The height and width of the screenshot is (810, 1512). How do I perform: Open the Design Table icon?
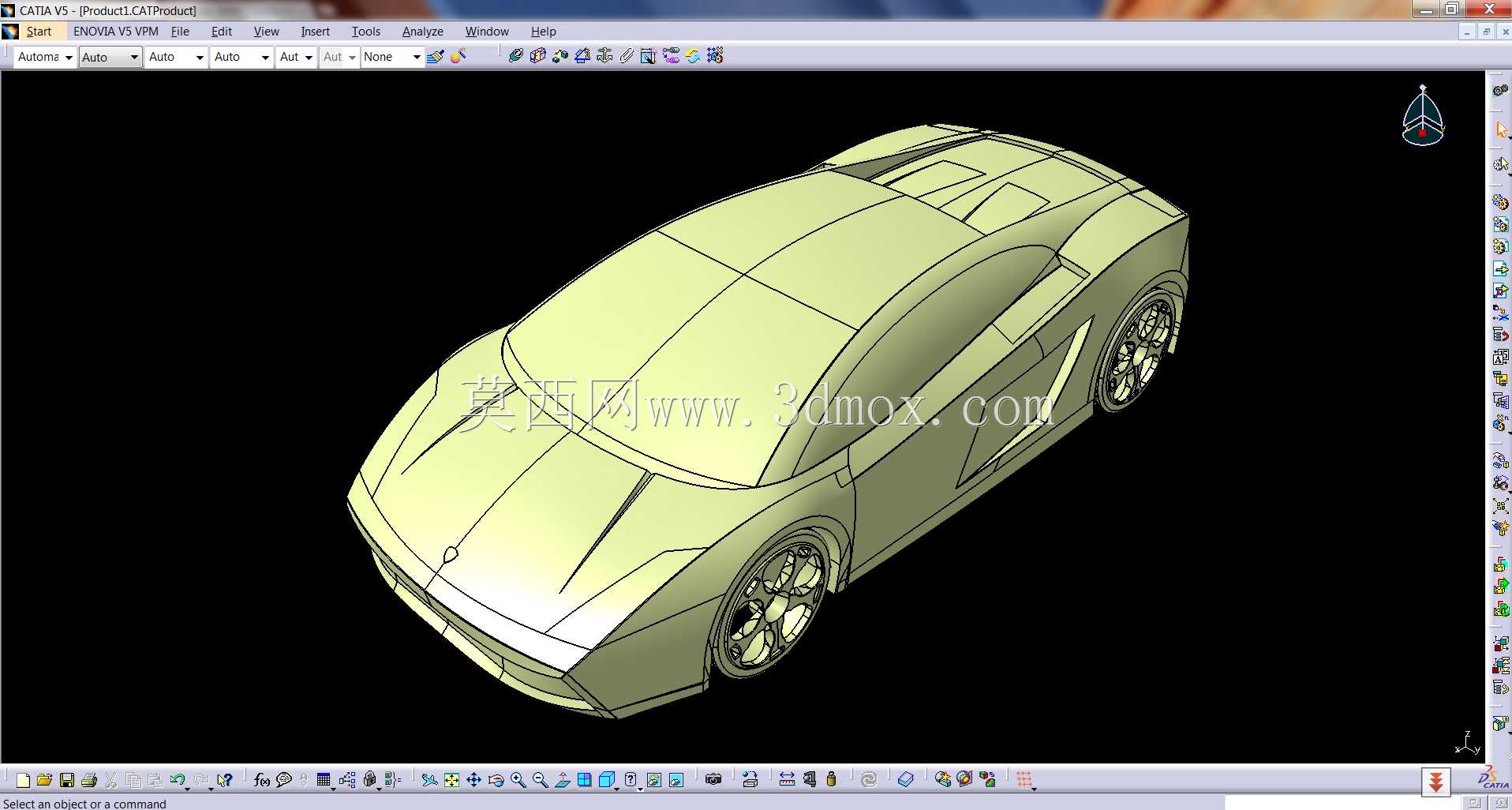(x=324, y=780)
